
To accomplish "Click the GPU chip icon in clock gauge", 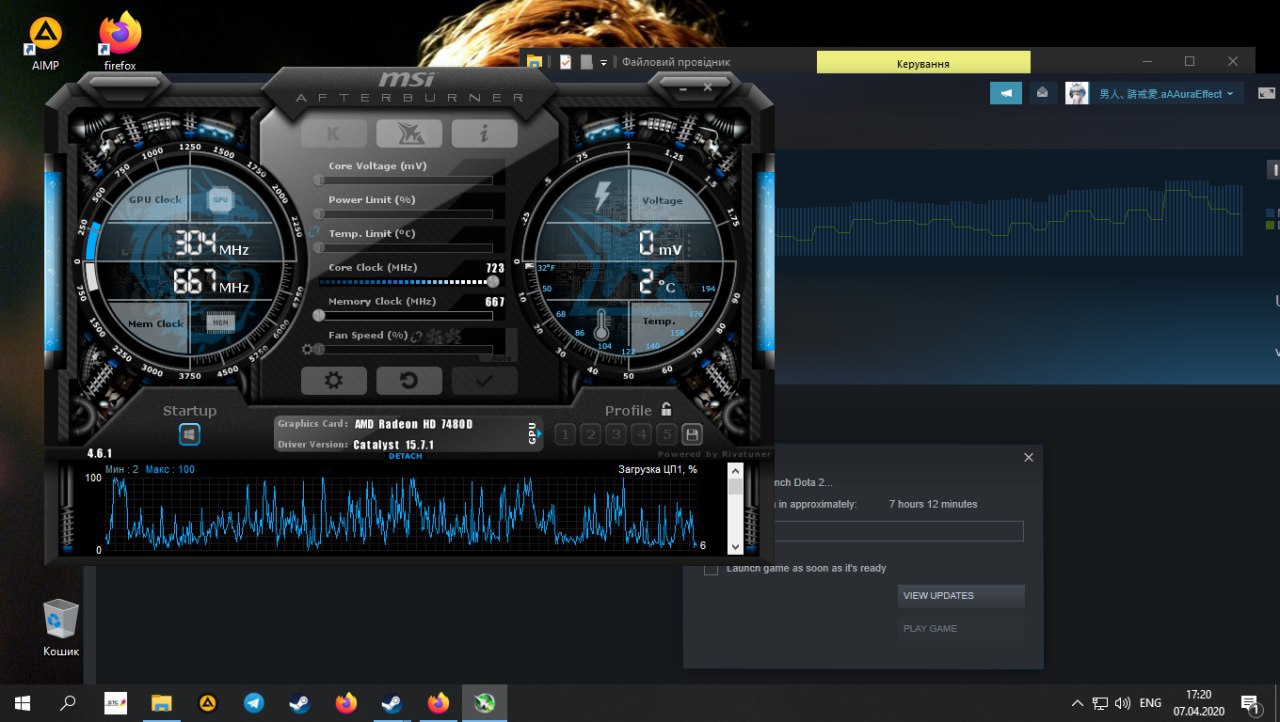I will click(x=221, y=199).
